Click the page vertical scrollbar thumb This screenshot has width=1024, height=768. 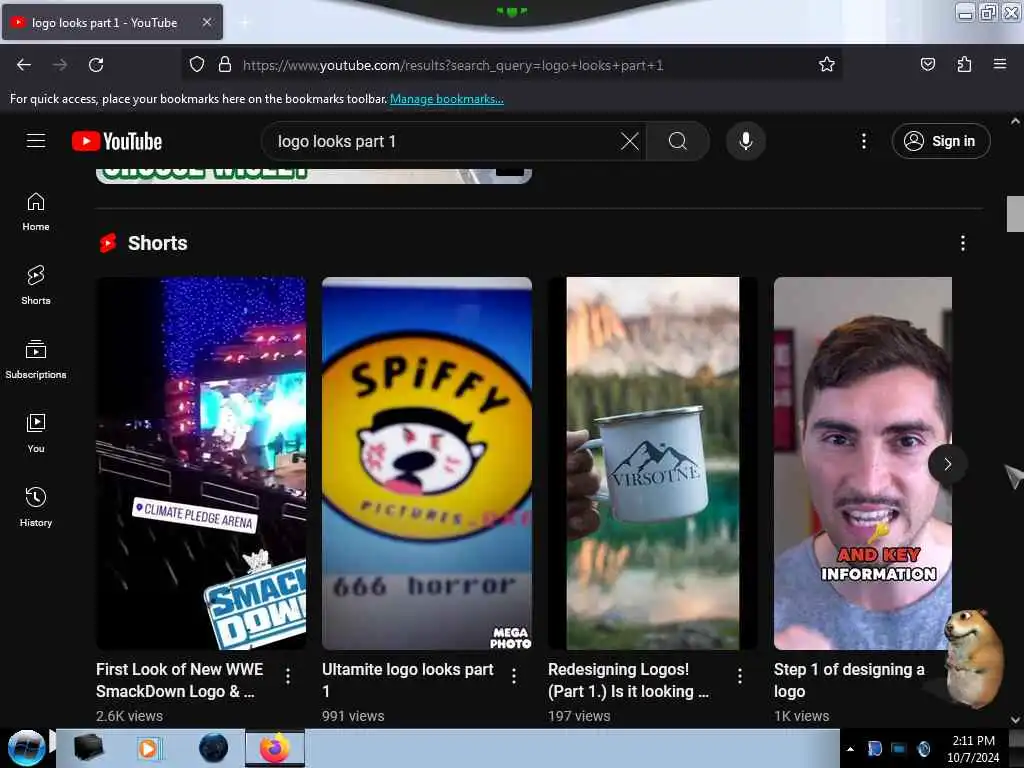point(1015,214)
